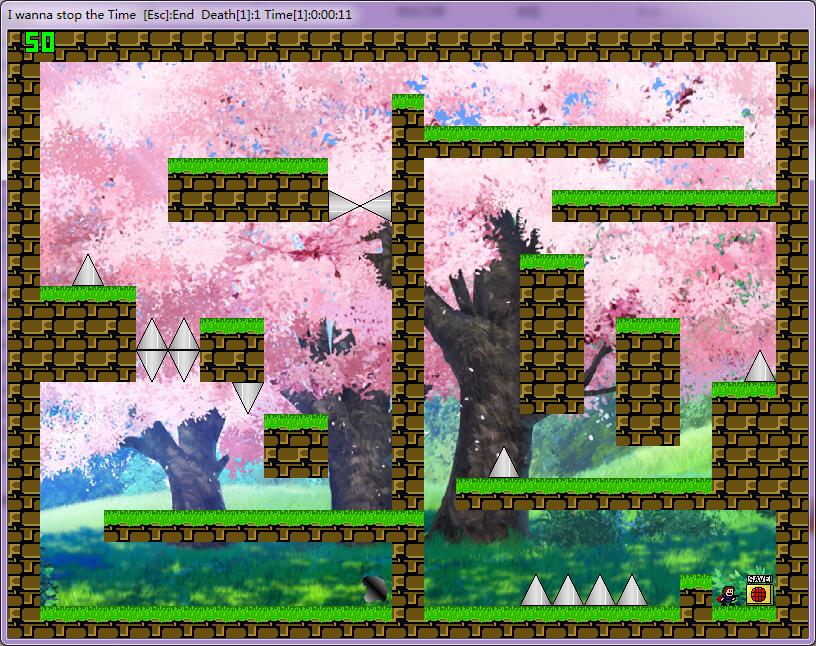Viewport: 816px width, 646px height.
Task: Click the right upward spike in the diamond spike cluster
Action: pyautogui.click(x=184, y=334)
